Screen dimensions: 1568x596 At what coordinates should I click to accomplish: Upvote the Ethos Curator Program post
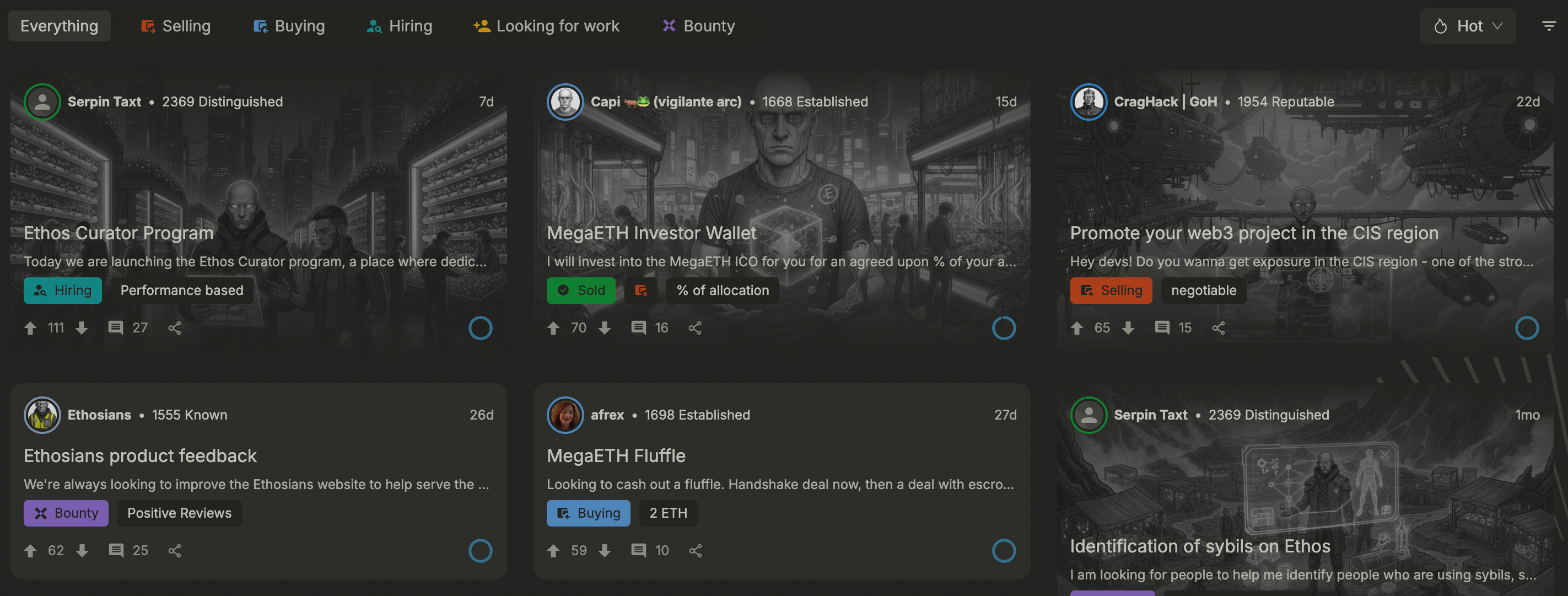[x=30, y=328]
